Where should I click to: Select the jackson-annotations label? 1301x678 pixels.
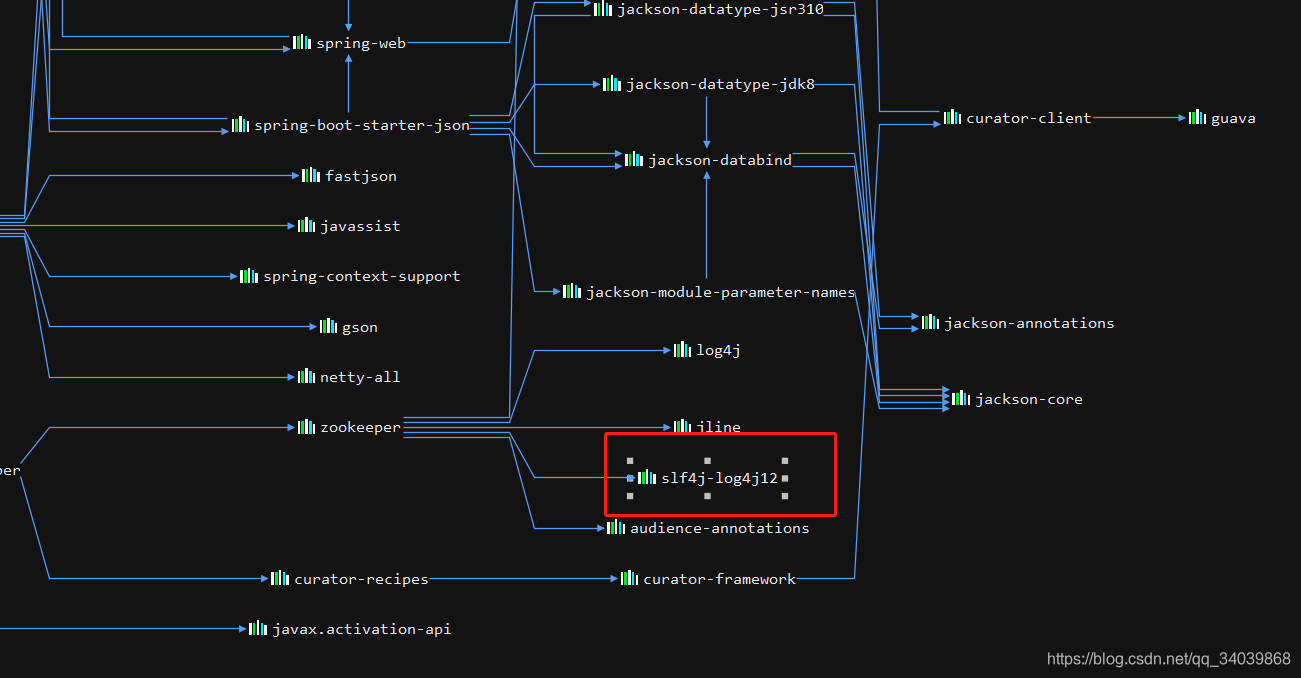tap(1029, 323)
